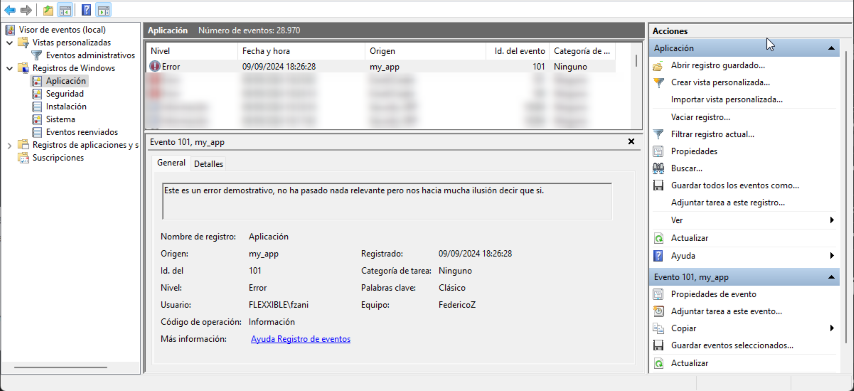Click Vaciar registro action
The width and height of the screenshot is (854, 391).
tap(700, 117)
